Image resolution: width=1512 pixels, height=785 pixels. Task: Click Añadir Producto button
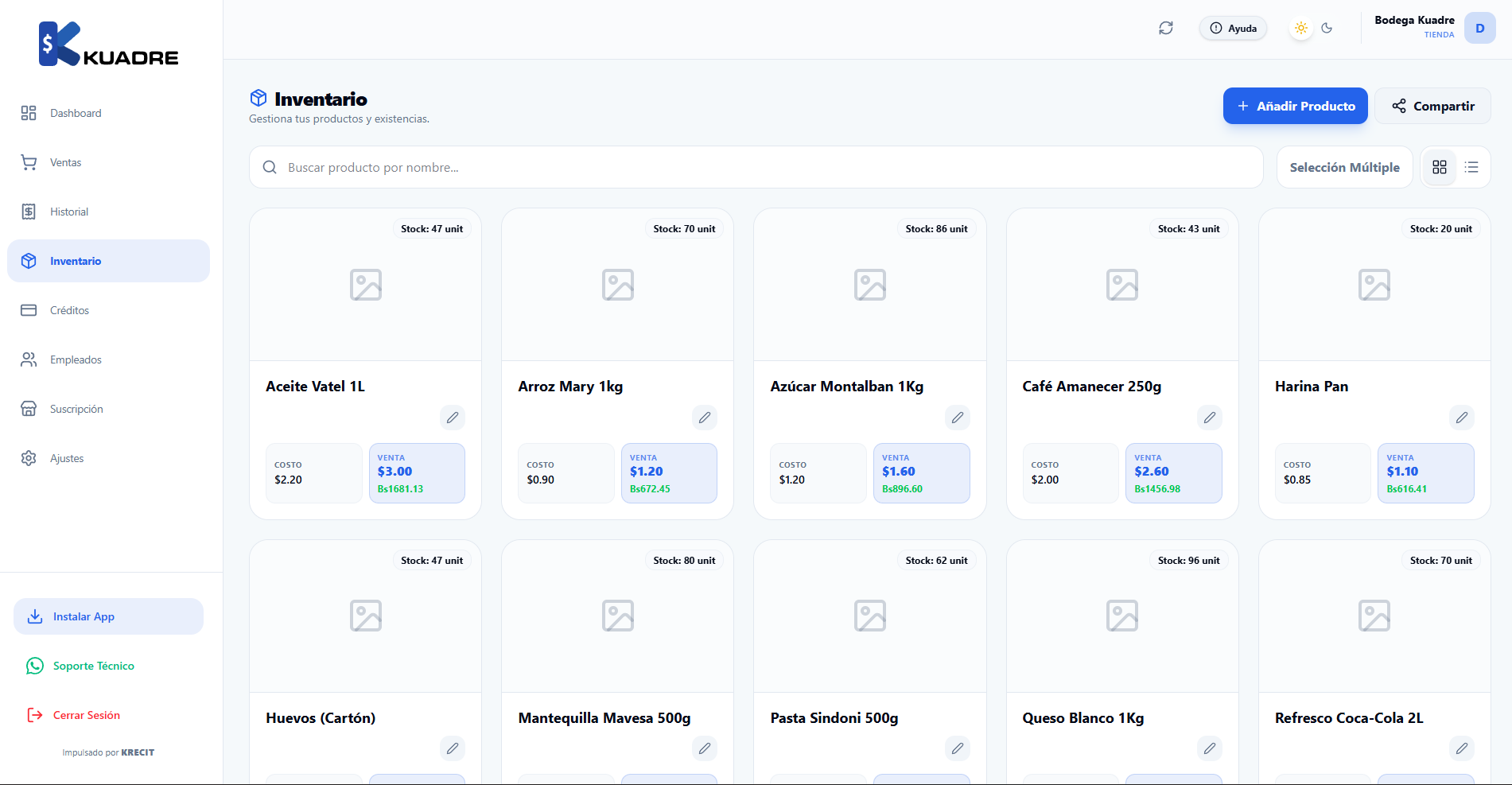pos(1296,106)
